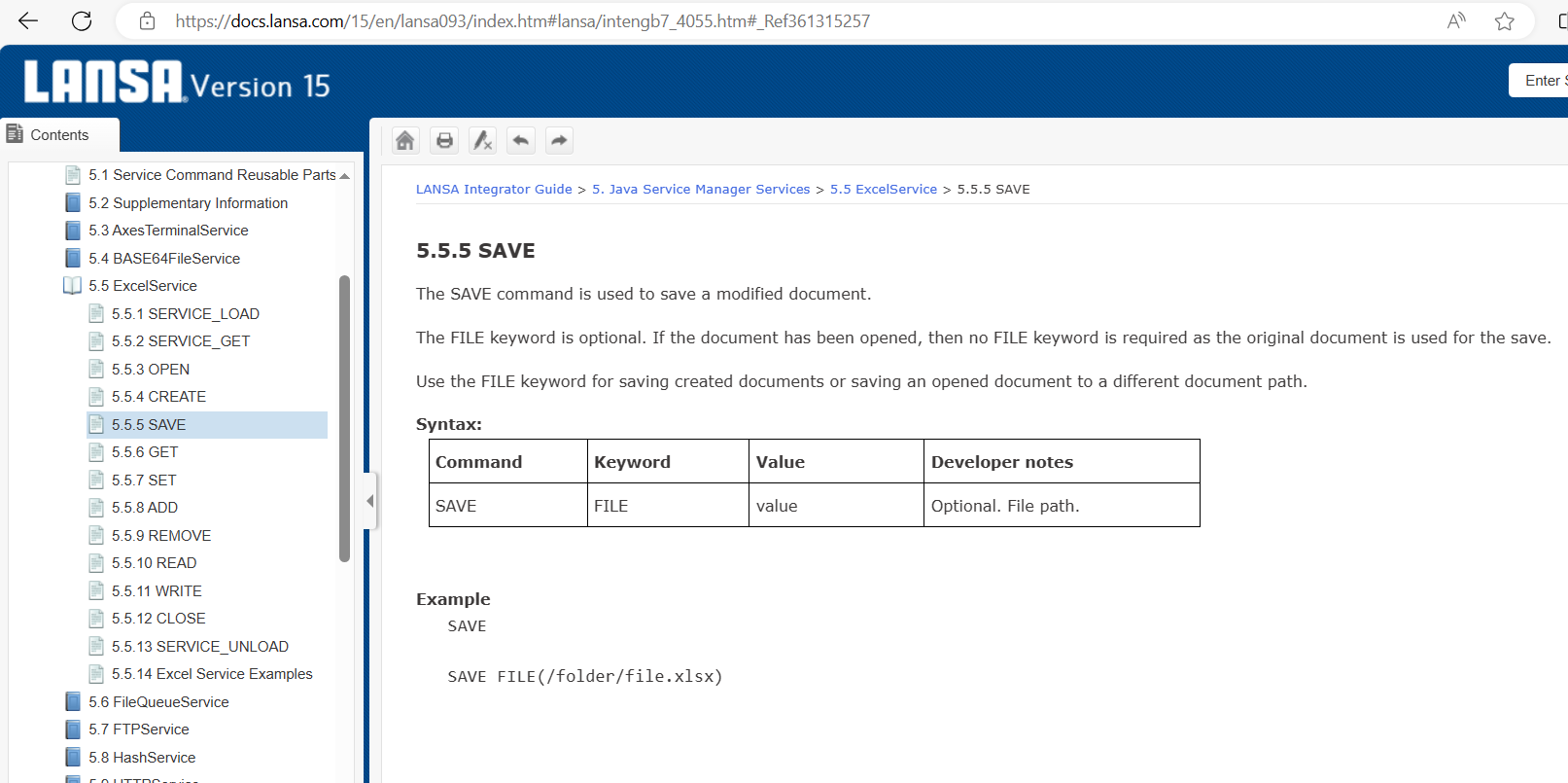Click the browser address bar URL

click(522, 21)
